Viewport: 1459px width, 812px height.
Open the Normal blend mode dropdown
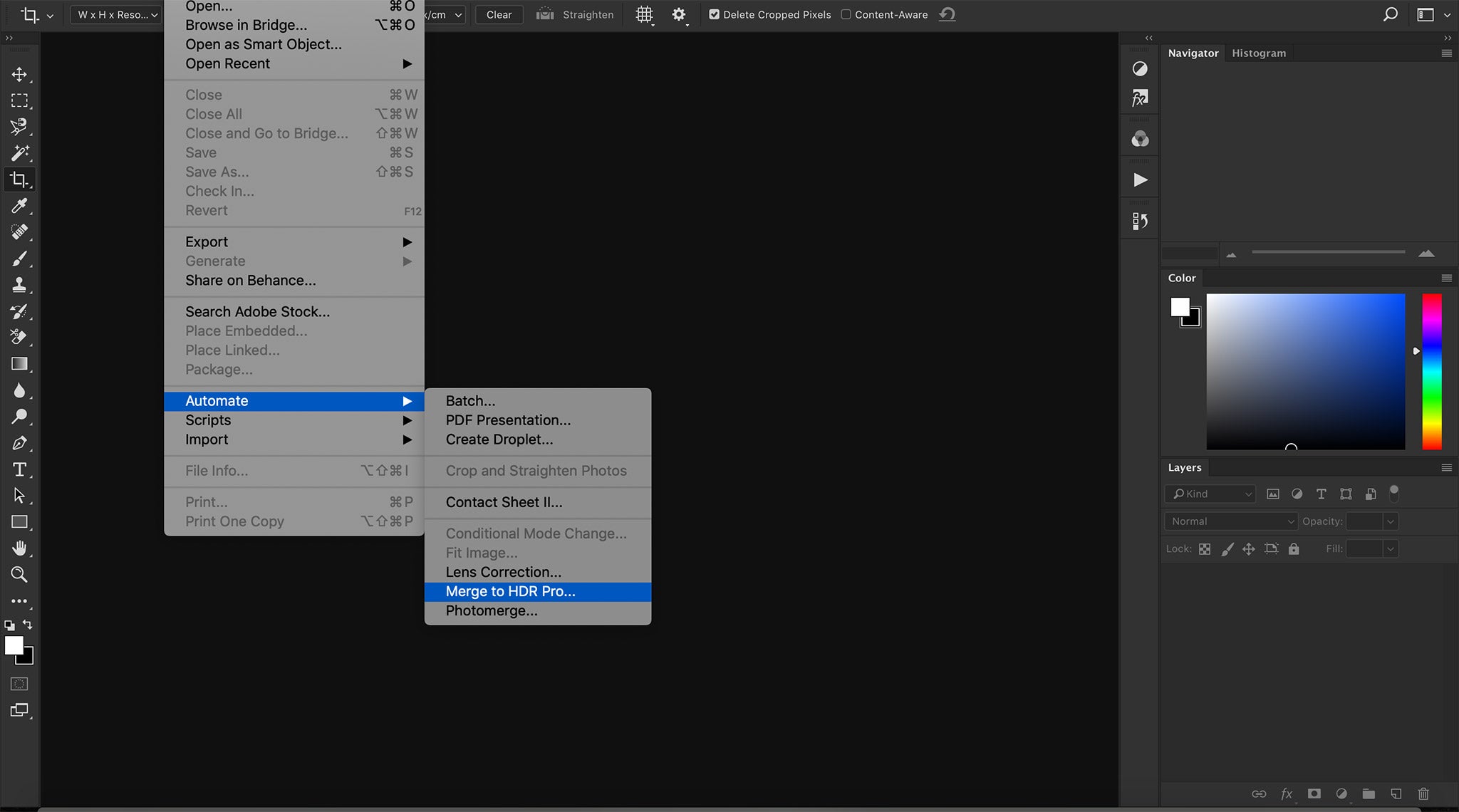point(1231,521)
